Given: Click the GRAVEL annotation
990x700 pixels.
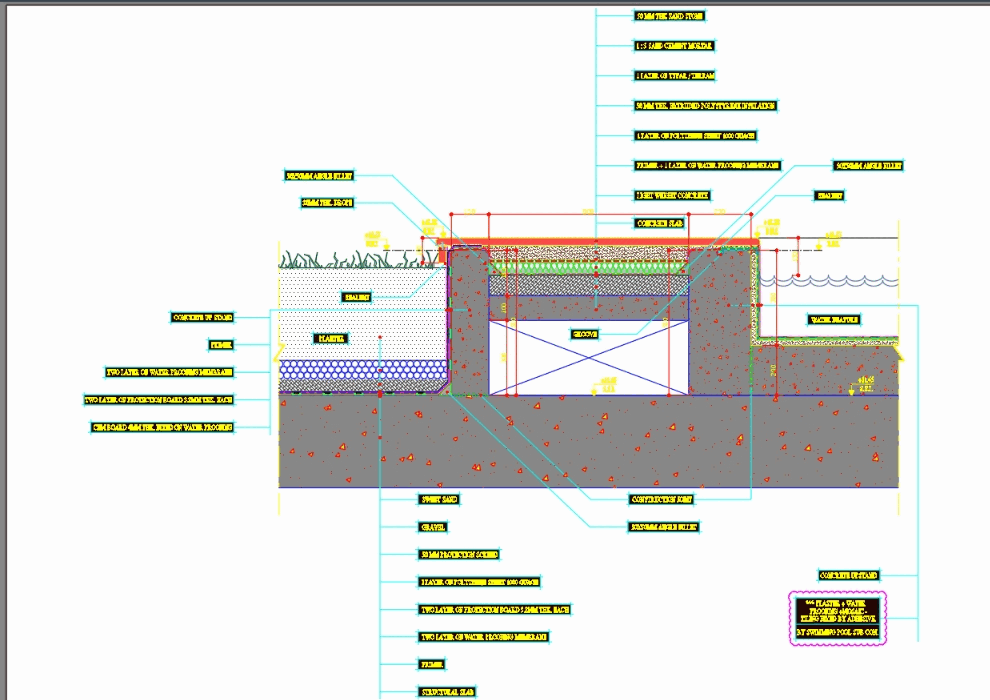Looking at the screenshot, I should (431, 525).
